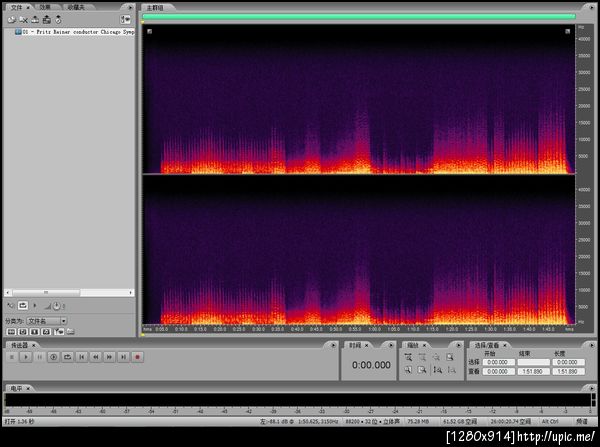
Task: Open the levels panel flyout menu
Action: pyautogui.click(x=591, y=388)
